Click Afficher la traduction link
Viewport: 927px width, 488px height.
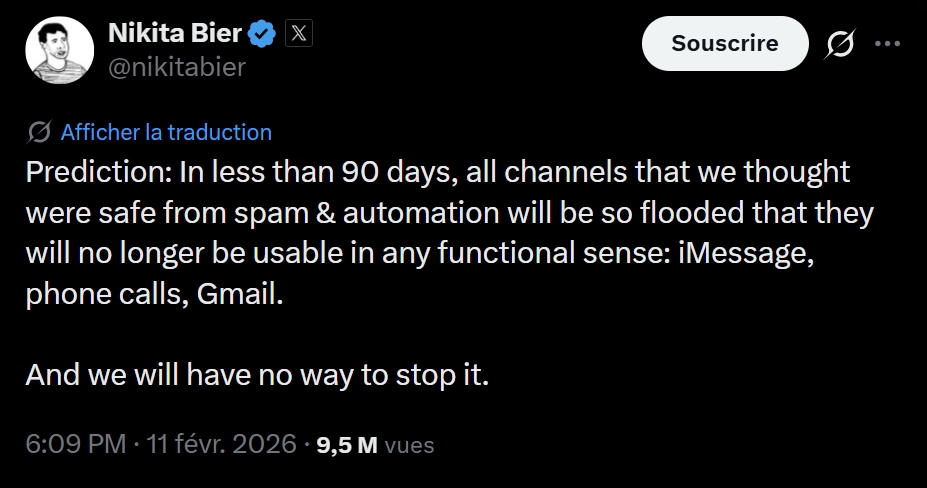click(x=166, y=132)
